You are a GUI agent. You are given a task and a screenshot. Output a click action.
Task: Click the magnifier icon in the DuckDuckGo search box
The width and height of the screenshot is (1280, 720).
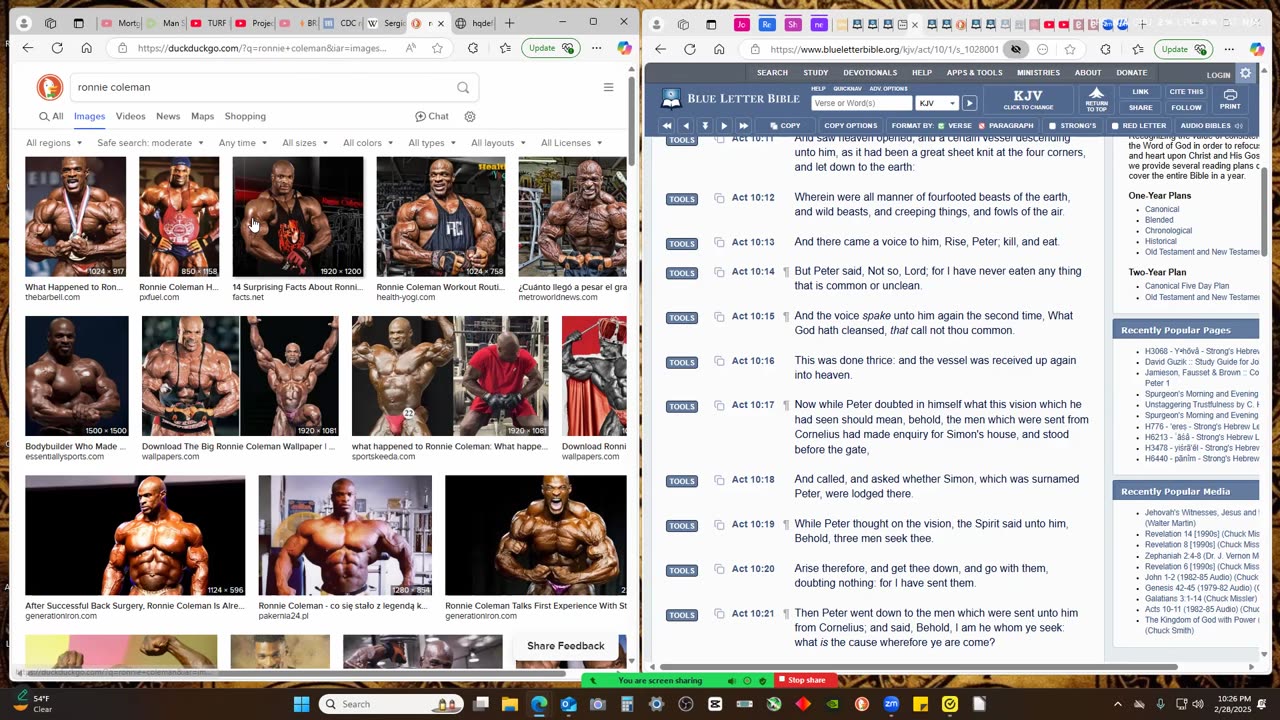463,88
